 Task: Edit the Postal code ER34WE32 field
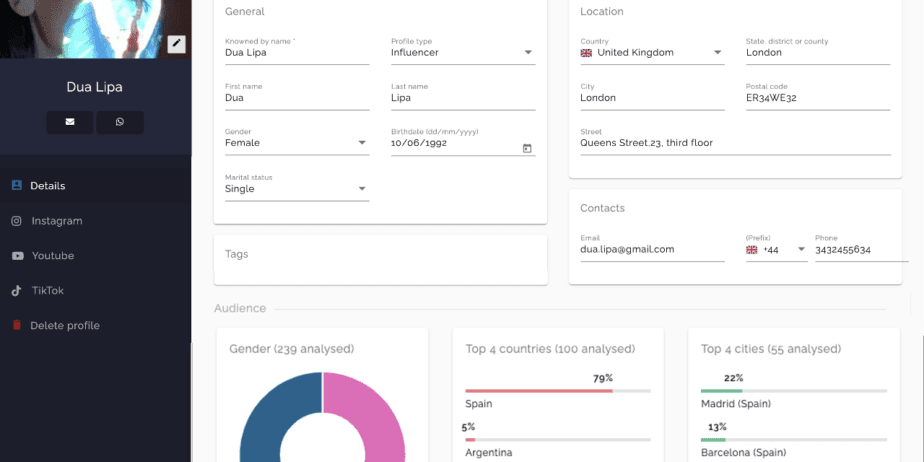[x=818, y=96]
